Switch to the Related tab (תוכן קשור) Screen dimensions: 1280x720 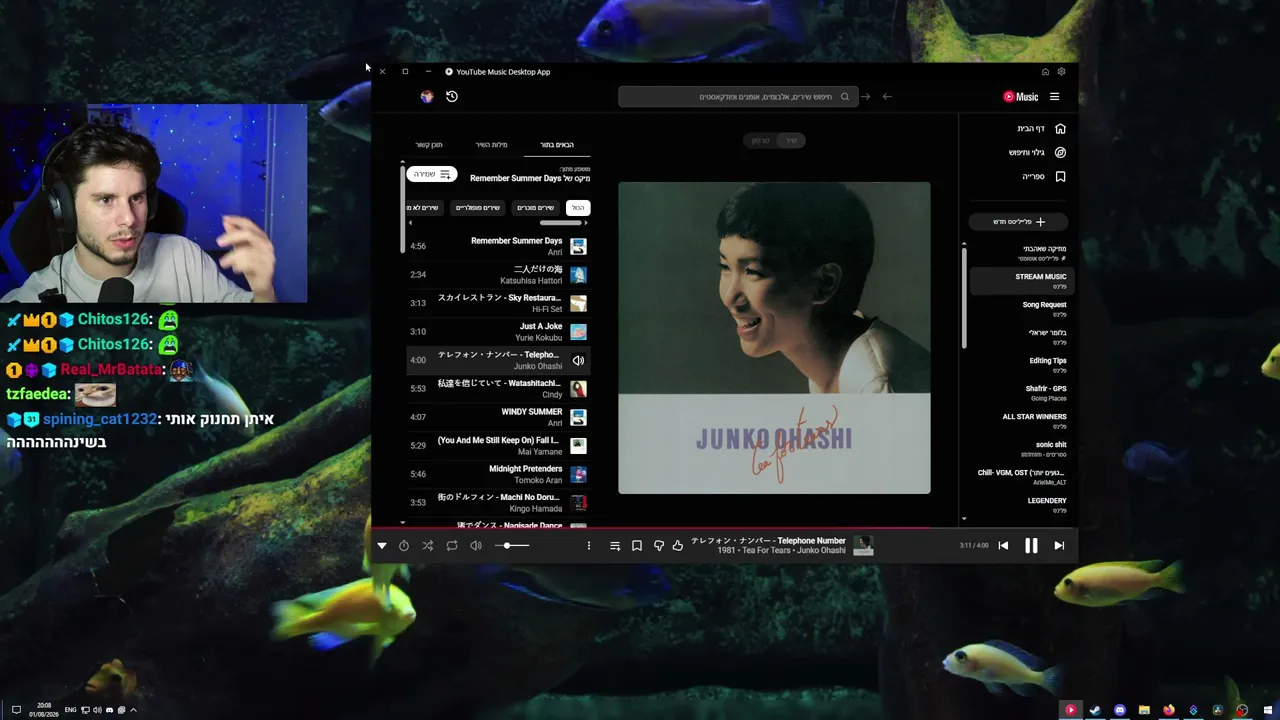[429, 145]
